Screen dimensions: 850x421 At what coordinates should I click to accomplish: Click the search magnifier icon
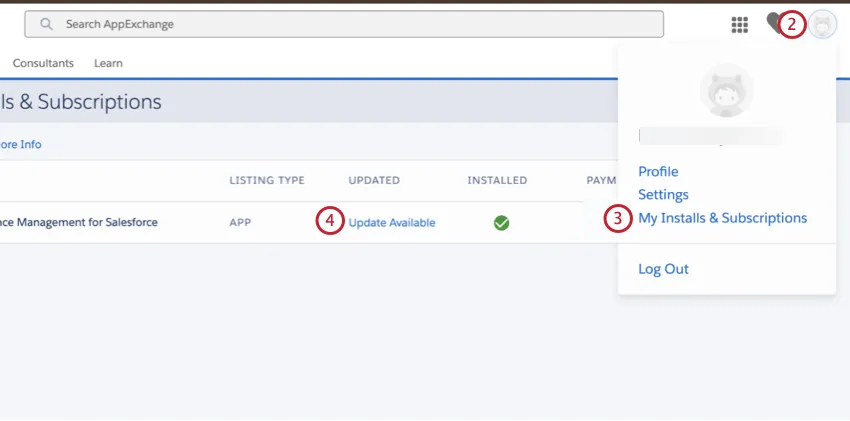[x=47, y=24]
